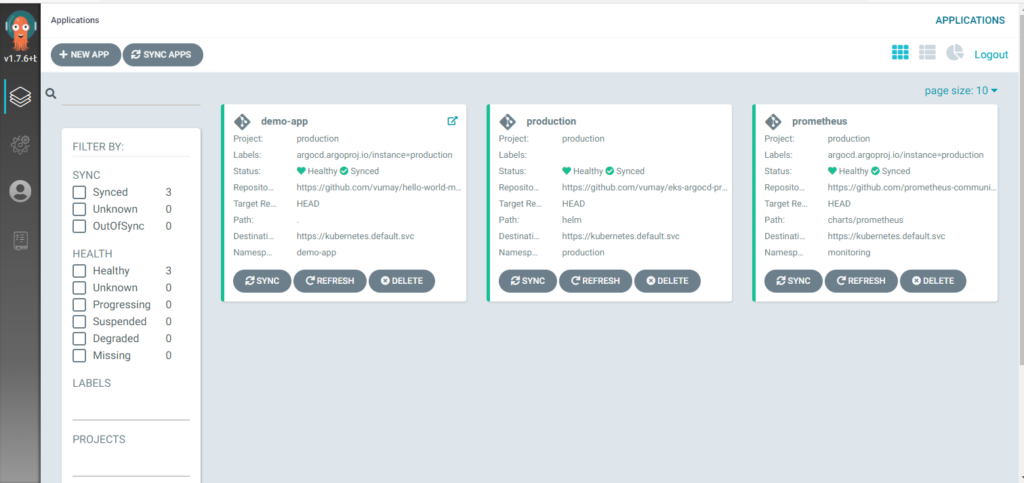Screen dimensions: 1024x483
Task: Open the Applications layers icon in sidebar
Action: 20,97
